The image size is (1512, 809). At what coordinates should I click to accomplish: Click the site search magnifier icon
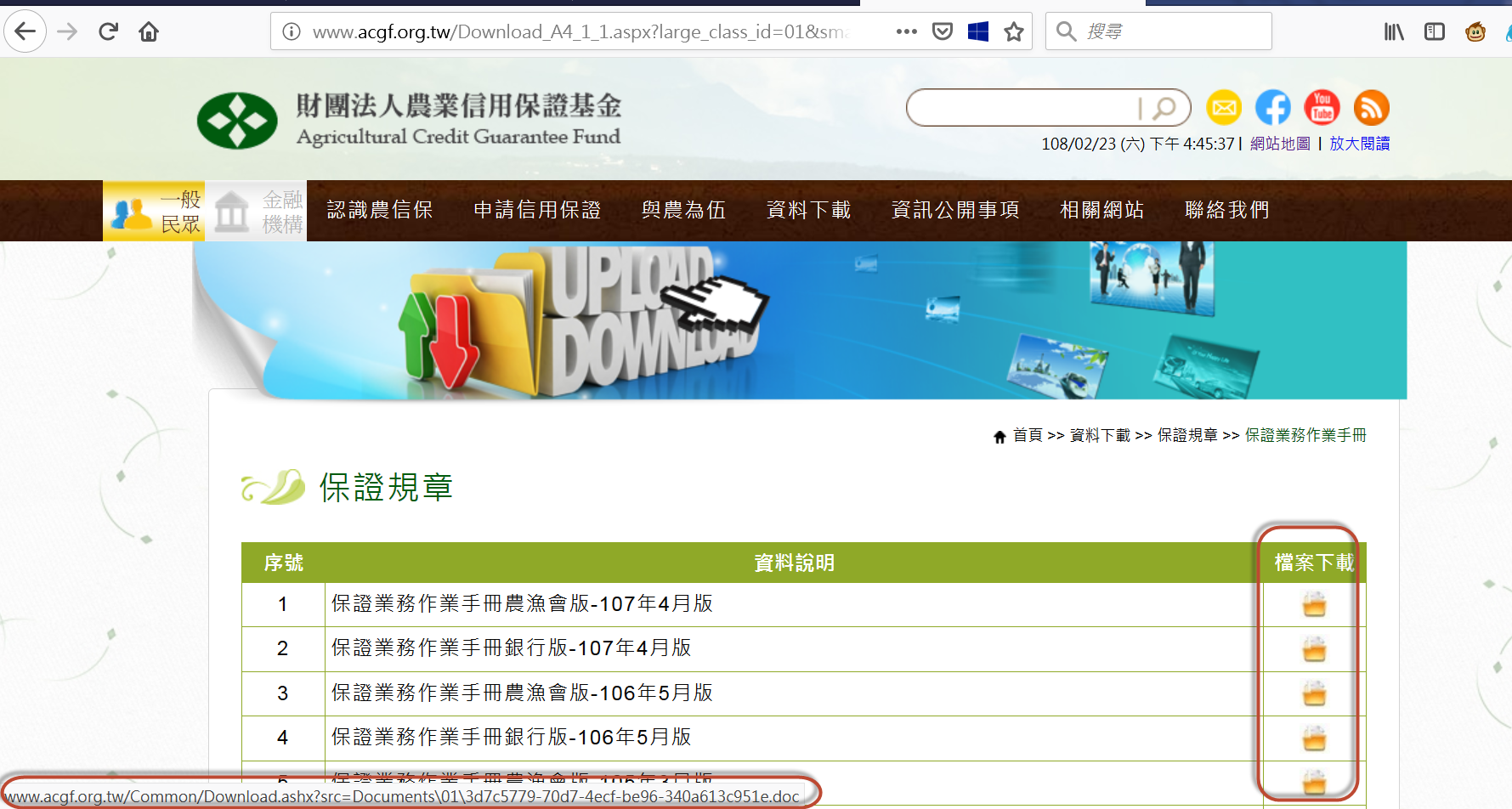pos(1164,108)
